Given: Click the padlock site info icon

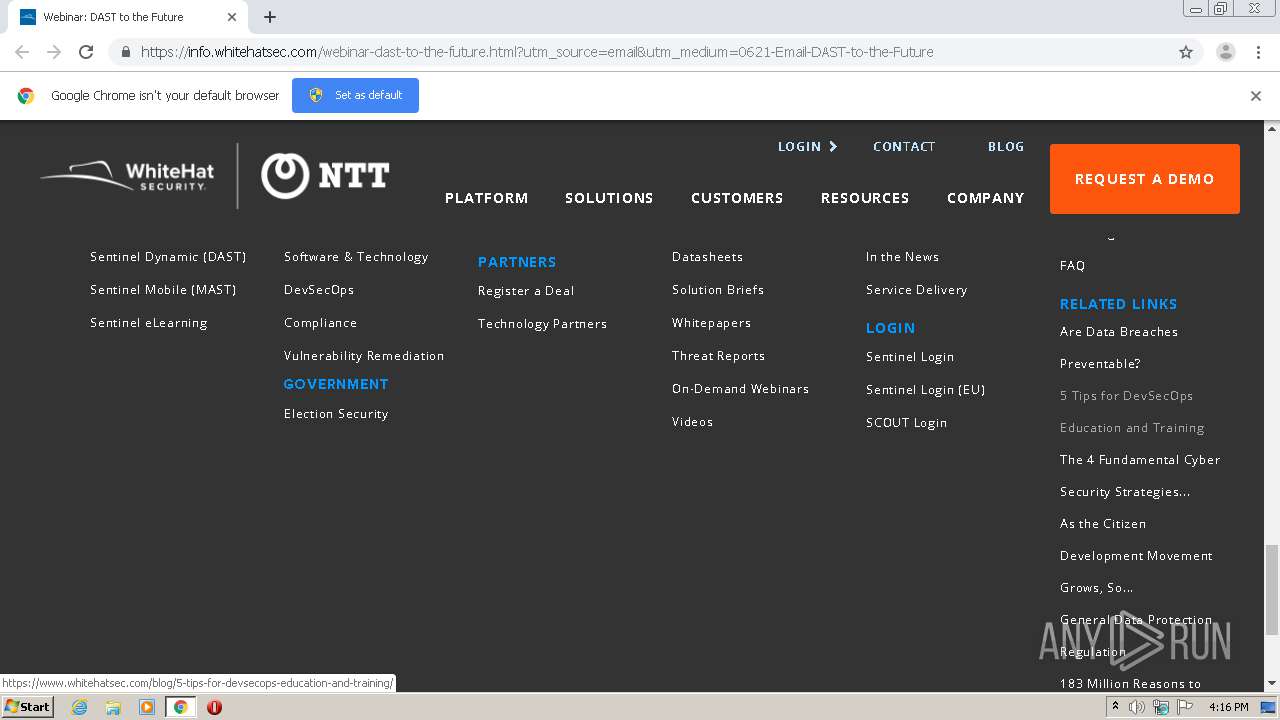Looking at the screenshot, I should [x=125, y=52].
